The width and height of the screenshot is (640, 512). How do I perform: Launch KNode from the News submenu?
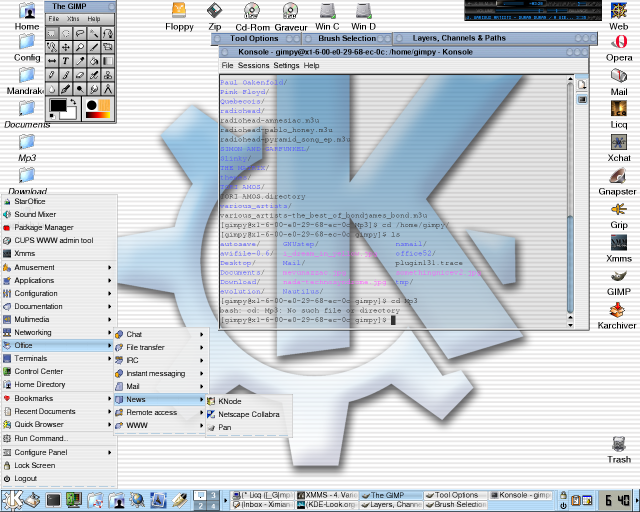coord(249,401)
